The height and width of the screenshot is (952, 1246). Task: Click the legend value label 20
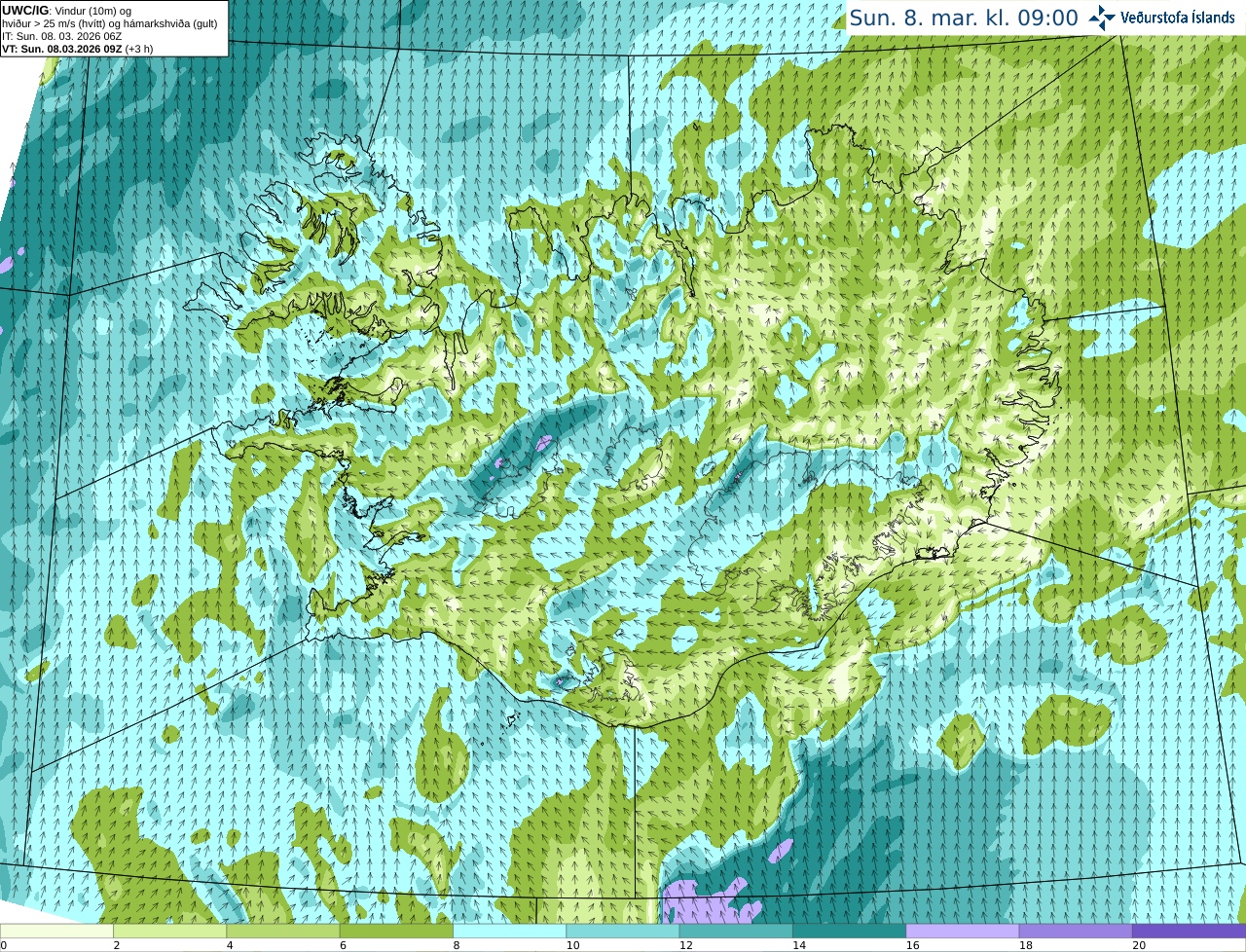pos(1139,945)
